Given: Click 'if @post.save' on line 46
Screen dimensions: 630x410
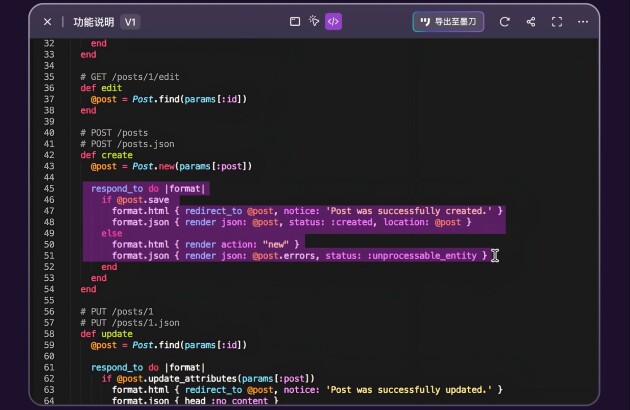Looking at the screenshot, I should tap(135, 200).
